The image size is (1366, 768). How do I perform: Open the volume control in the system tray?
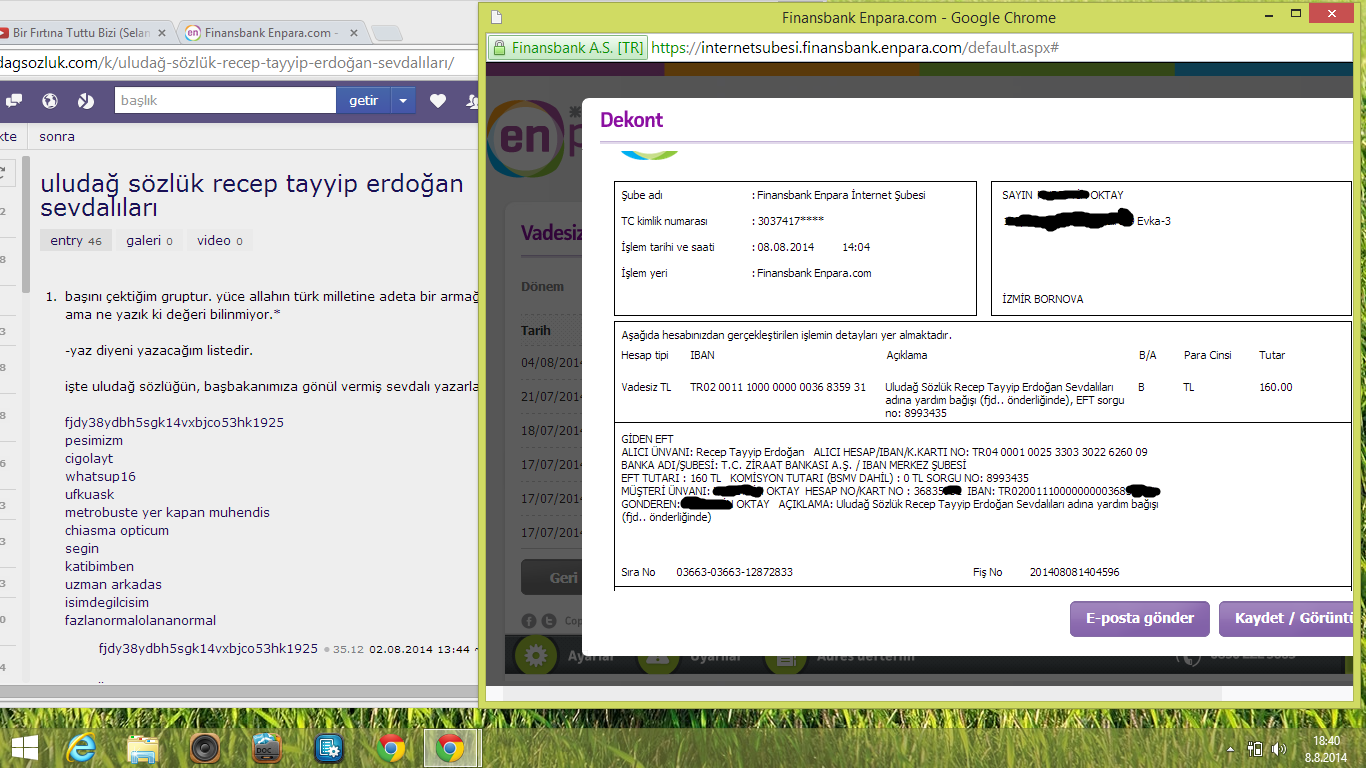(1278, 748)
